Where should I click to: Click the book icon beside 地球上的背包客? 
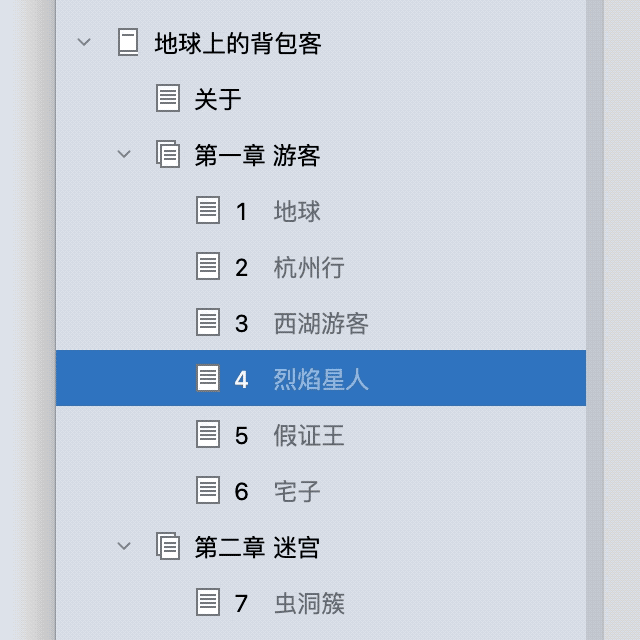pyautogui.click(x=128, y=42)
